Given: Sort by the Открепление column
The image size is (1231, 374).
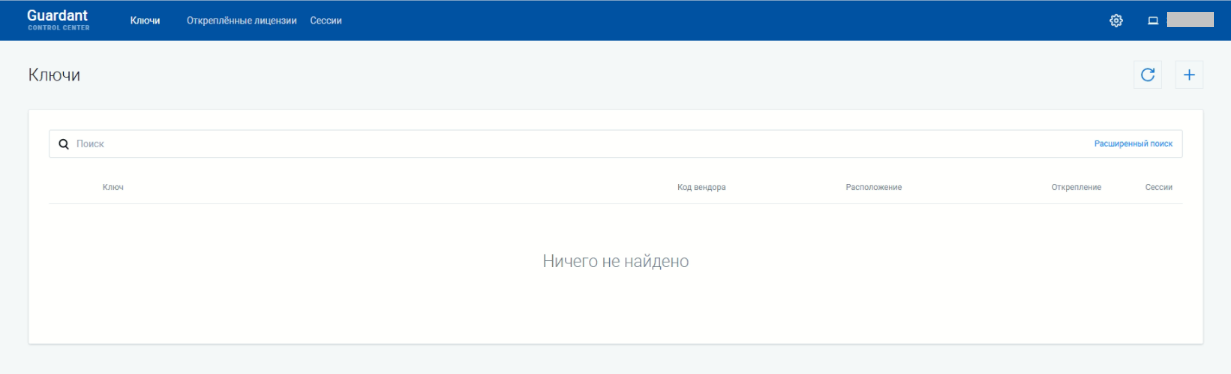Looking at the screenshot, I should [1076, 187].
